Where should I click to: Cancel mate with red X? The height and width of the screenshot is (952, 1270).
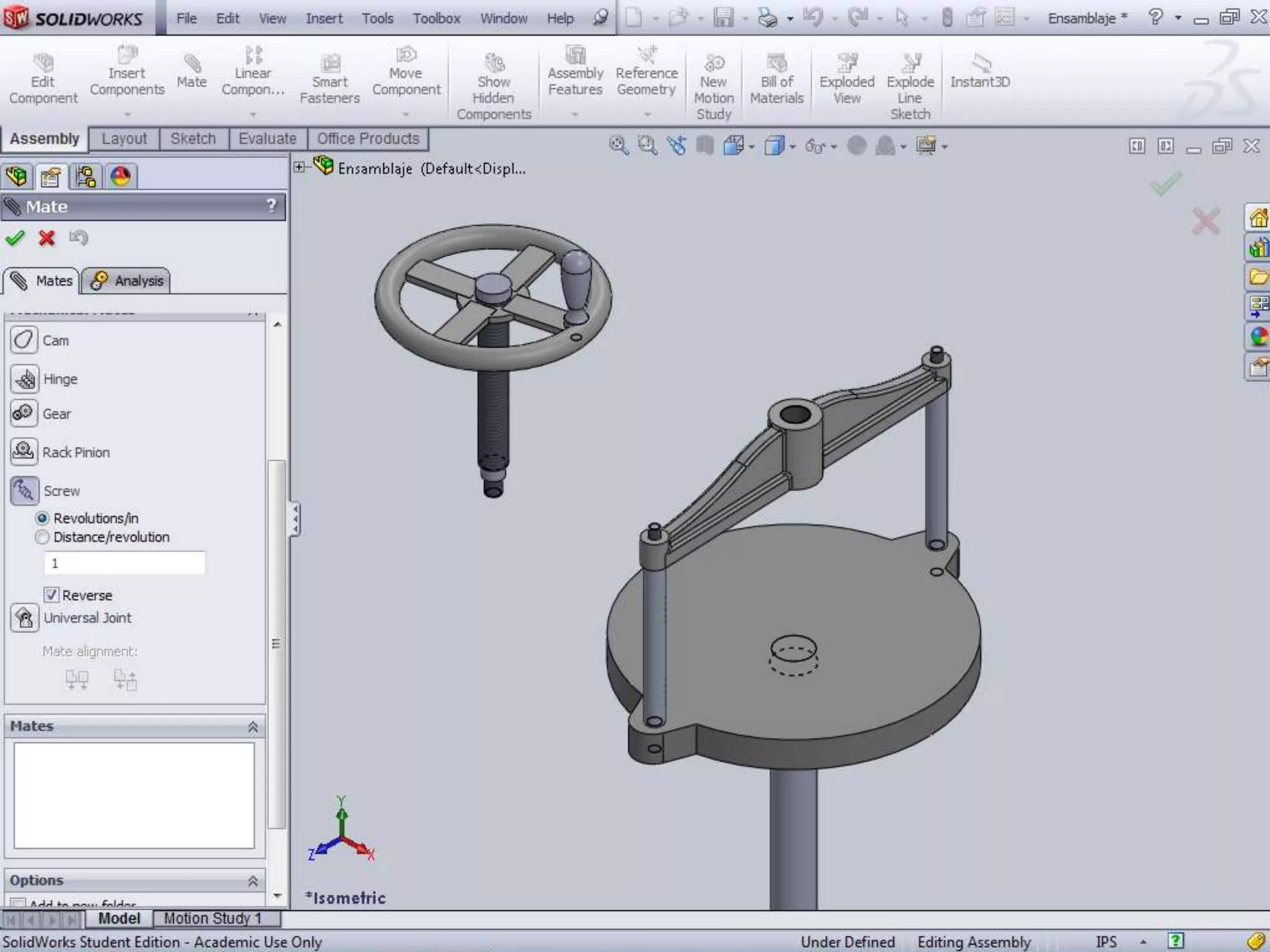[x=47, y=238]
